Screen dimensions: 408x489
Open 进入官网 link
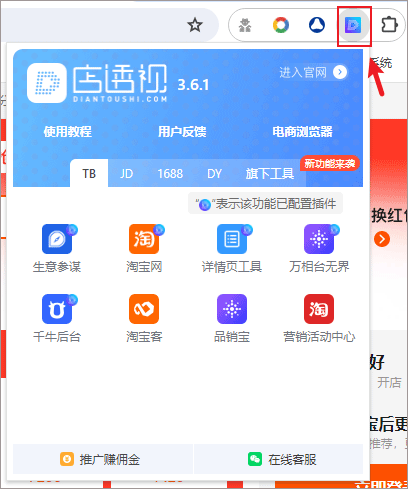pyautogui.click(x=303, y=72)
